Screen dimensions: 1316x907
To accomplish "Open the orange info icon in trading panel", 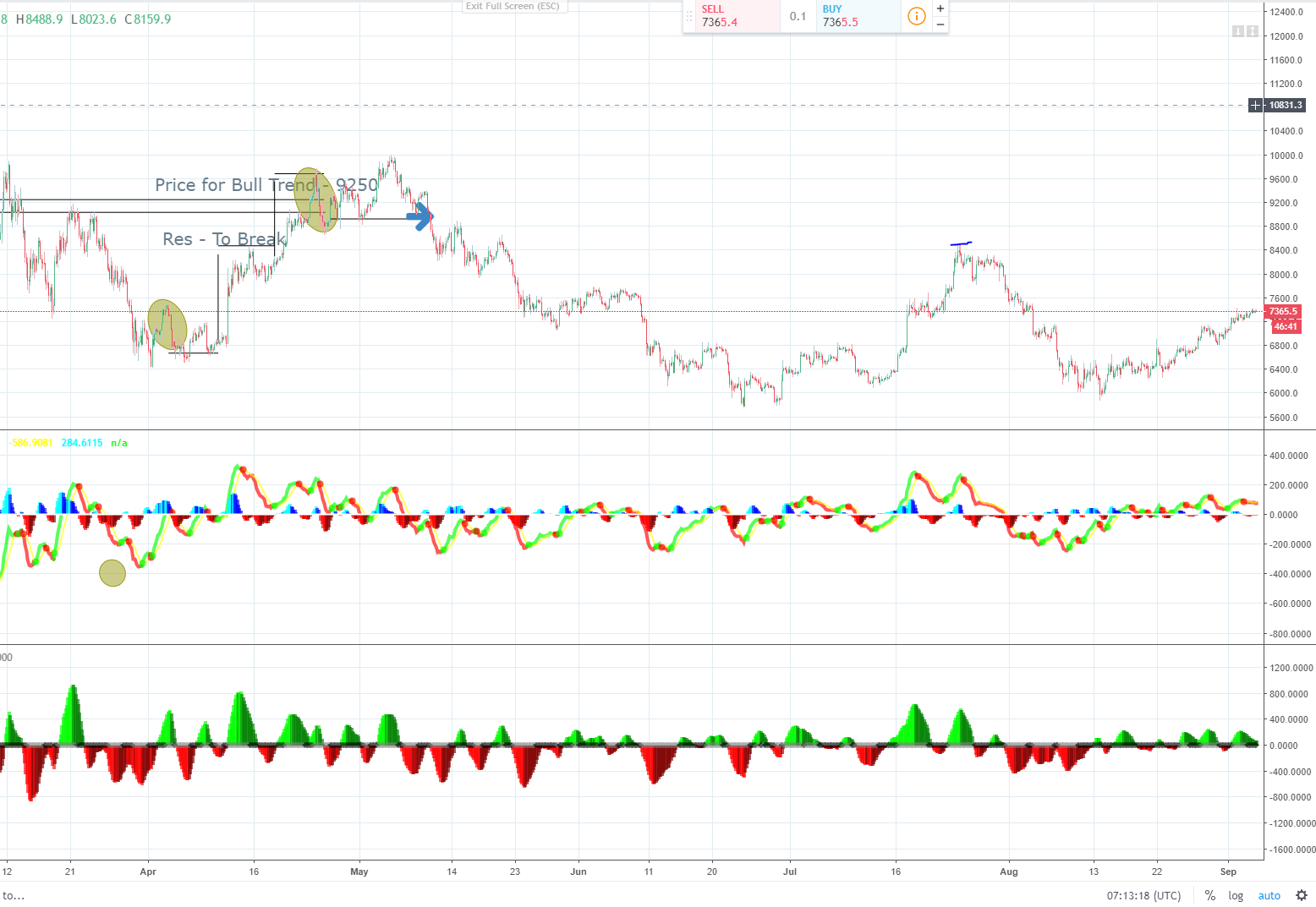I will 916,16.
